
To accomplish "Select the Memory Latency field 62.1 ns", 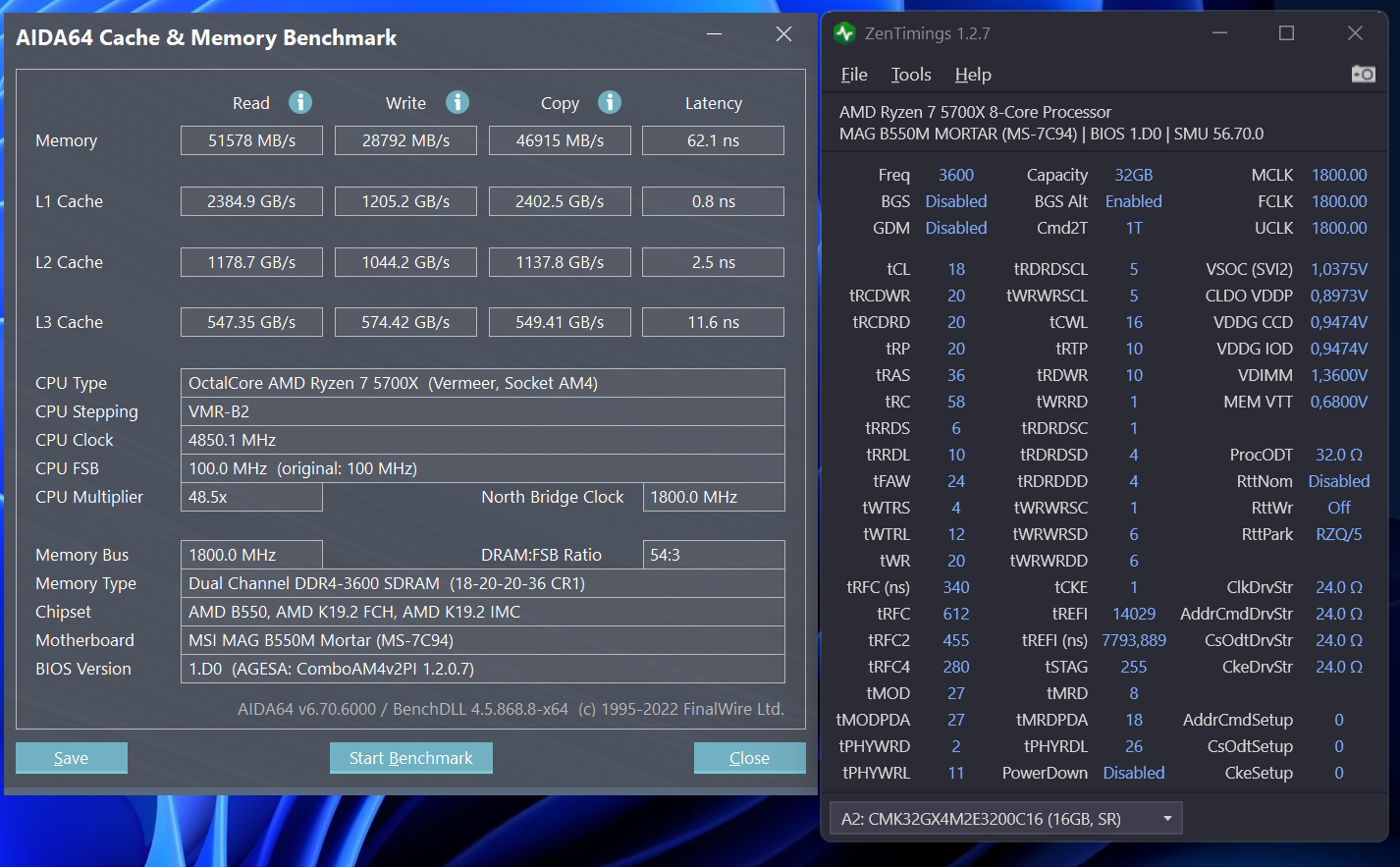I will tap(713, 140).
